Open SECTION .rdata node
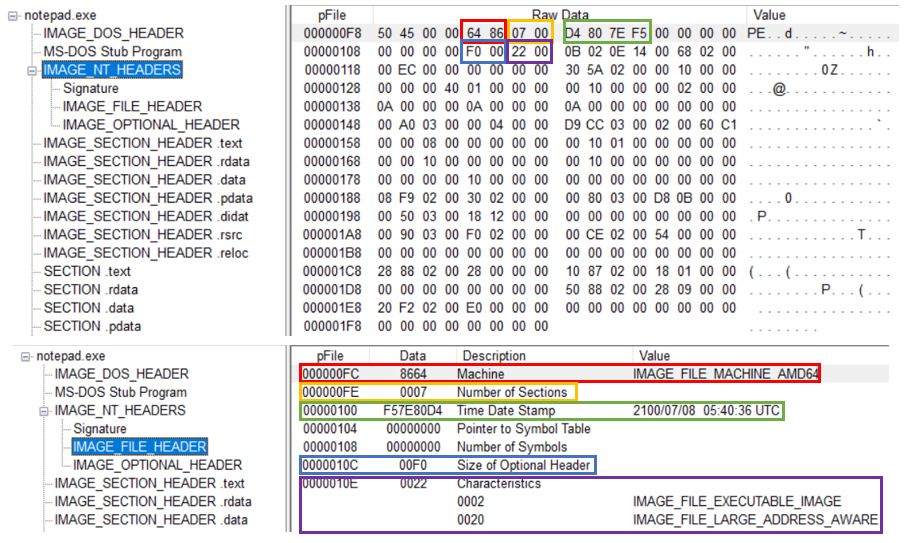 pyautogui.click(x=91, y=290)
